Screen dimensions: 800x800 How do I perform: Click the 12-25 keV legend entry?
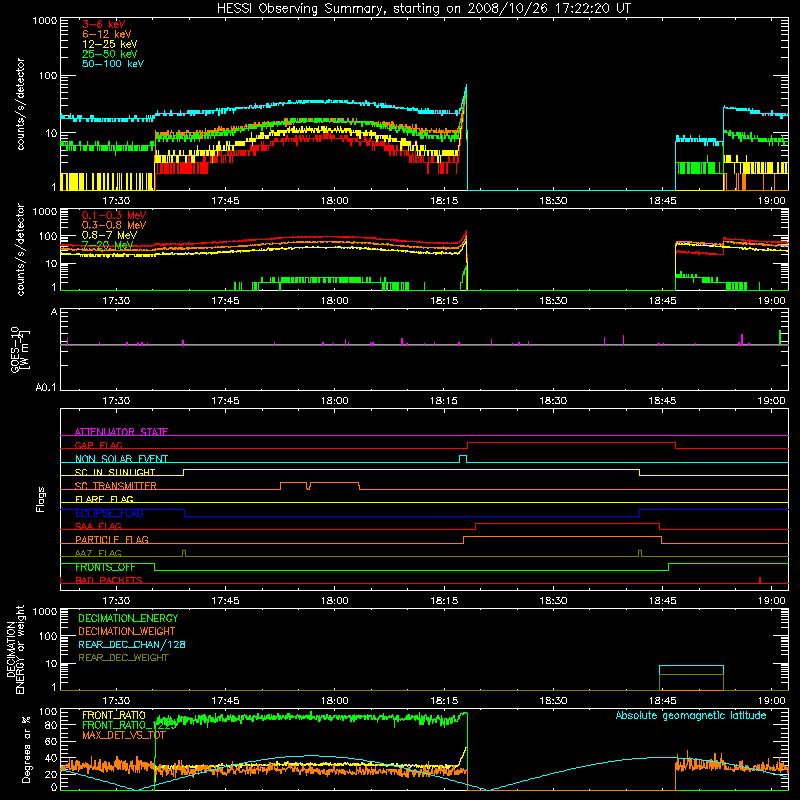(x=110, y=44)
